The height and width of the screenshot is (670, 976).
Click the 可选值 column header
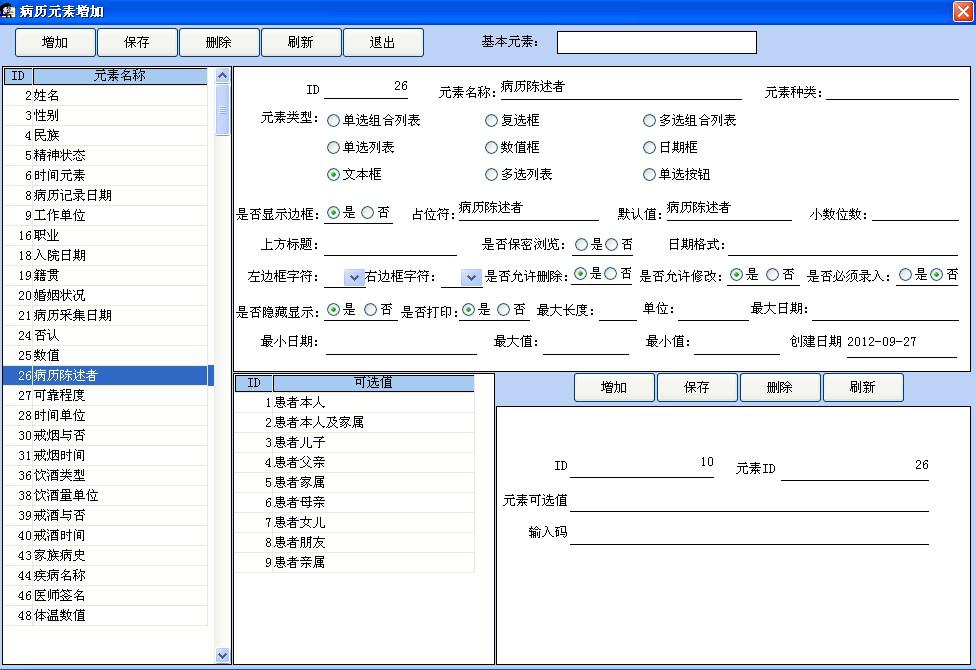point(373,383)
